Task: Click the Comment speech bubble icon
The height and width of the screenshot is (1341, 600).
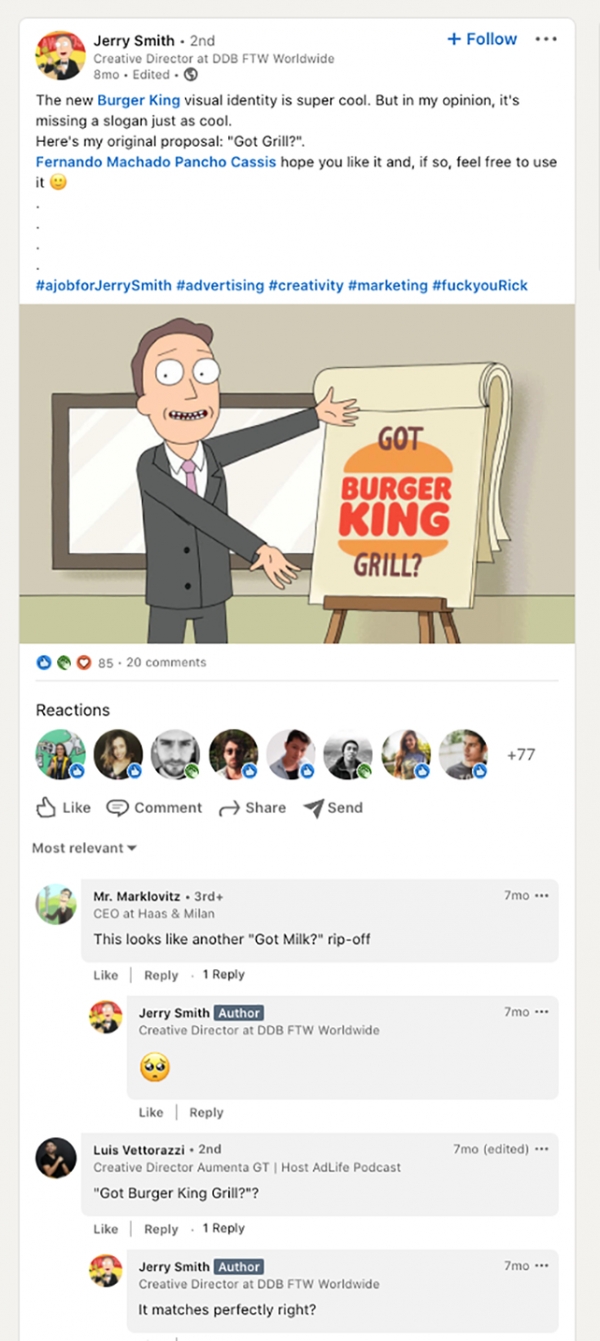Action: [x=118, y=808]
